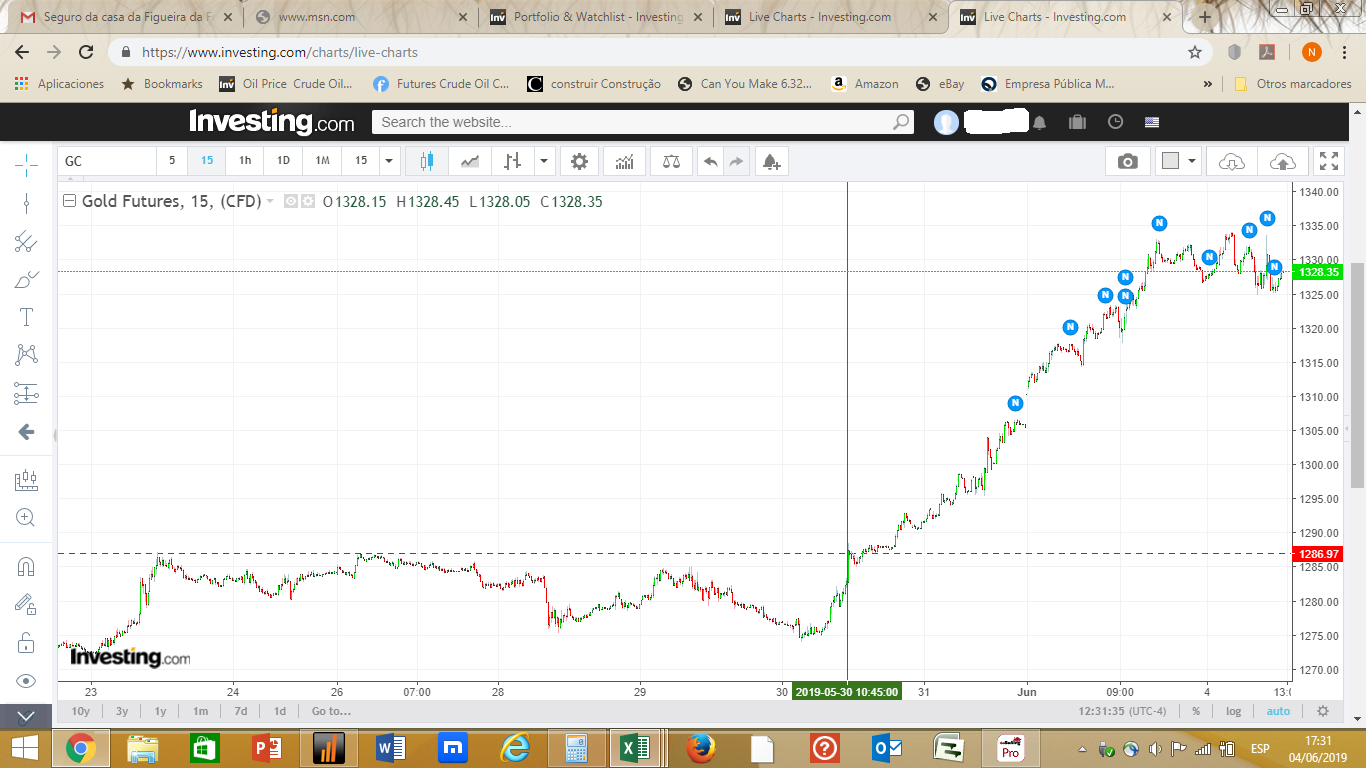The image size is (1366, 768).
Task: Set time range to 1d
Action: [x=280, y=711]
